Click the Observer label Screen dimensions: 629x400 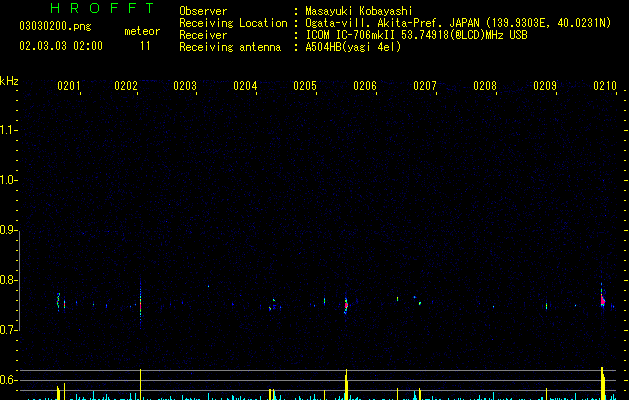pos(203,11)
